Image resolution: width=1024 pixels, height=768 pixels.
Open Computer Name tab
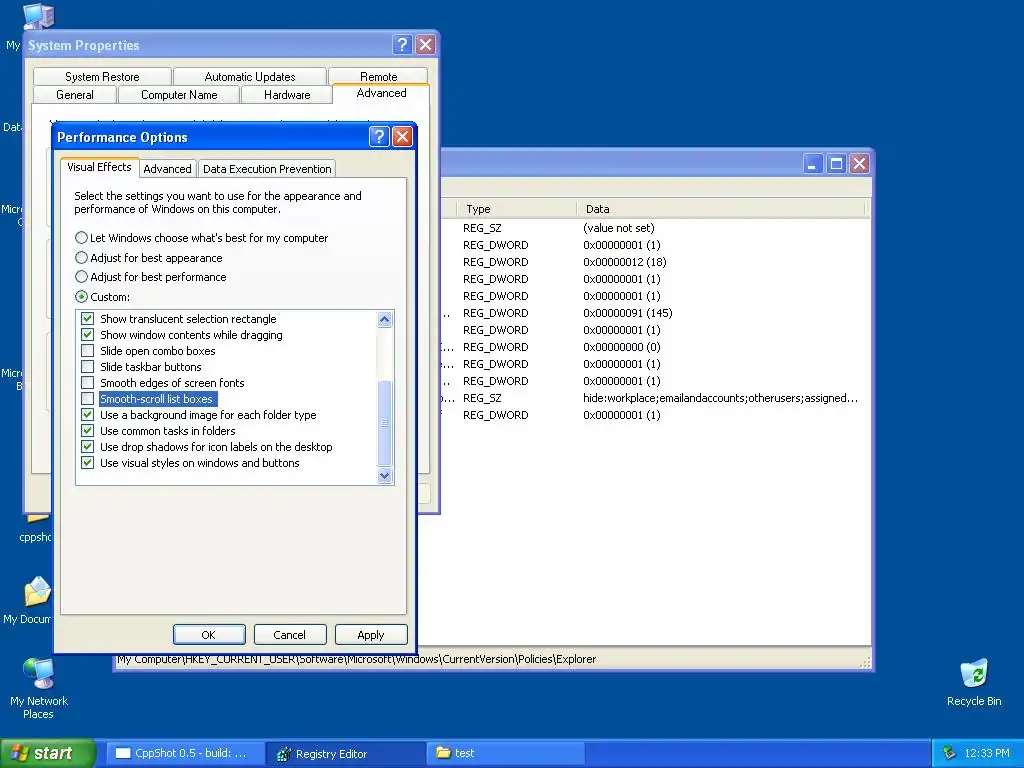[179, 95]
